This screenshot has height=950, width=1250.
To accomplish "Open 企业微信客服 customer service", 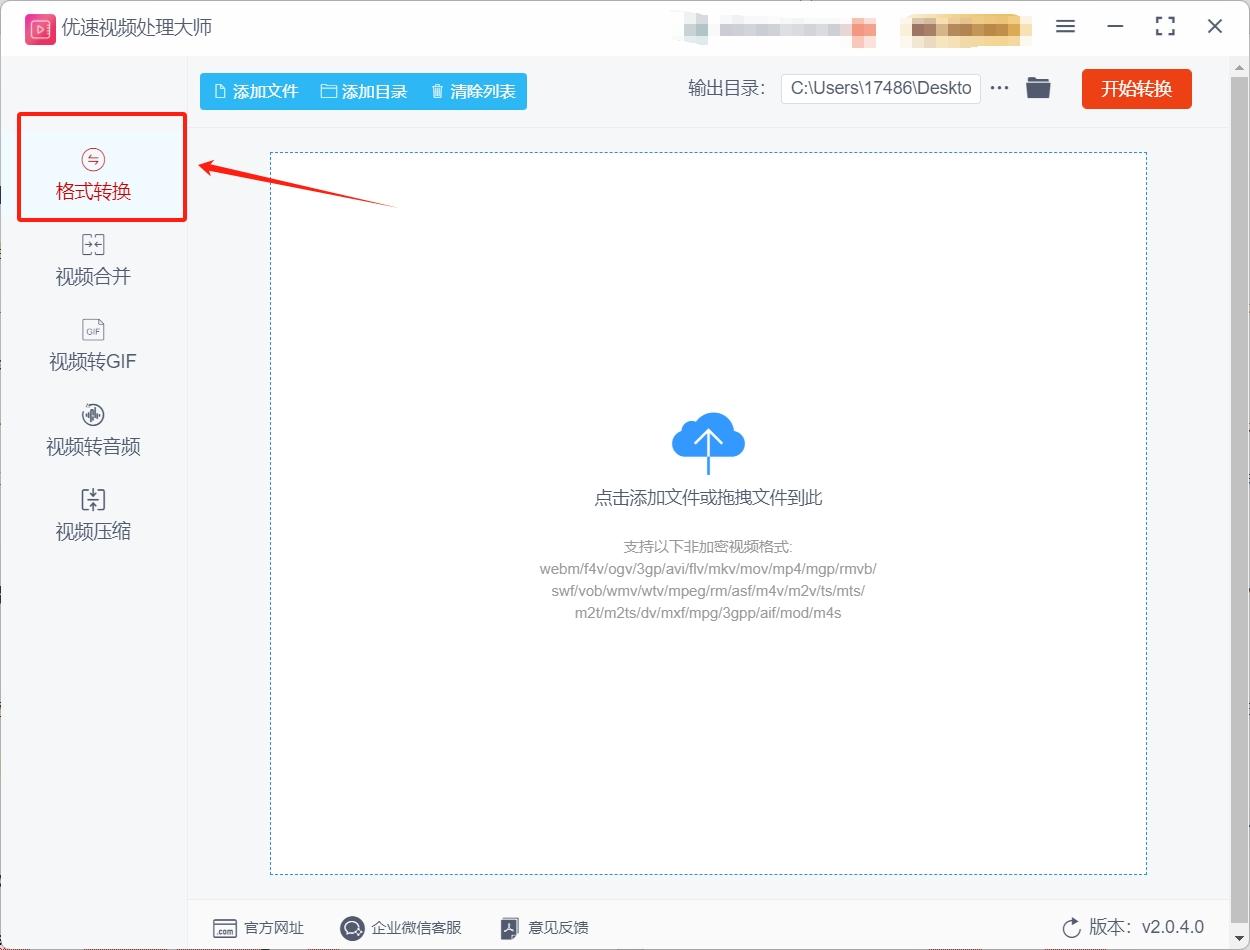I will tap(400, 928).
